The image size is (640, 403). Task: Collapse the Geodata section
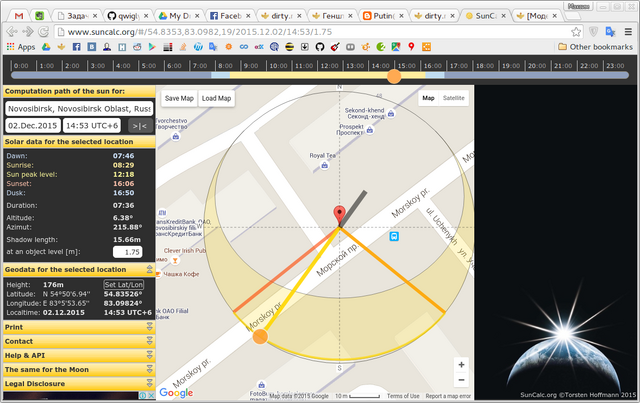(149, 269)
